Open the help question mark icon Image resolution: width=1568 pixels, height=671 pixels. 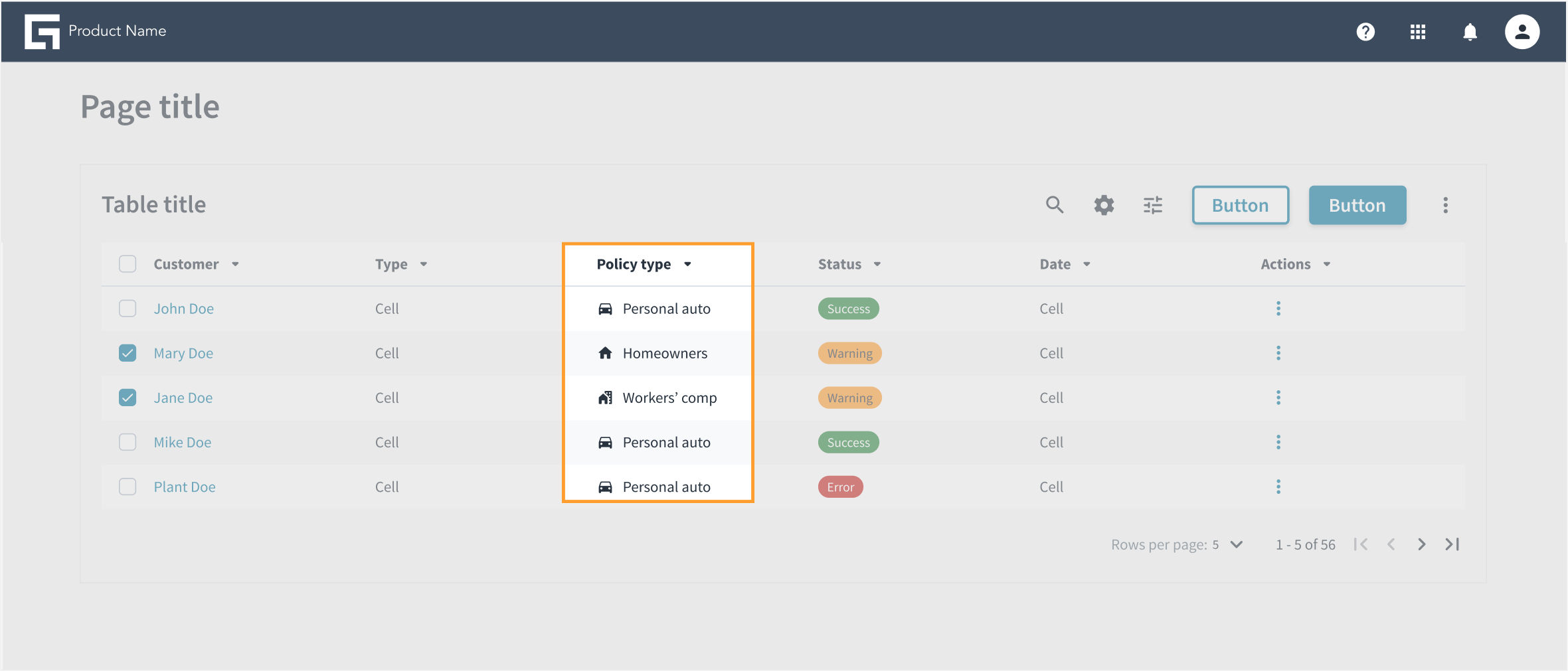click(x=1365, y=31)
